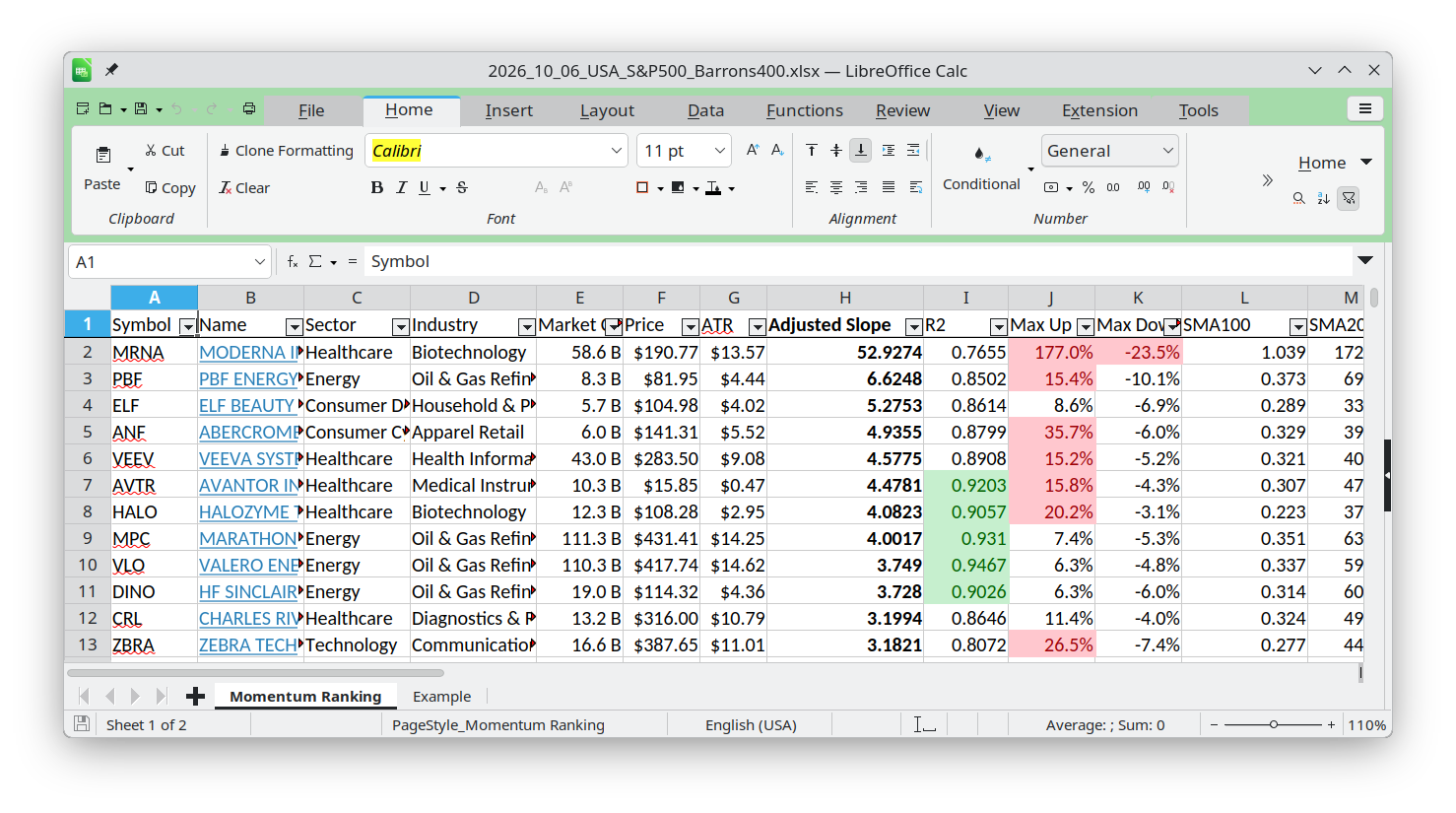Toggle Align Bottom in Alignment group
Image resolution: width=1456 pixels, height=813 pixels.
coord(861,150)
